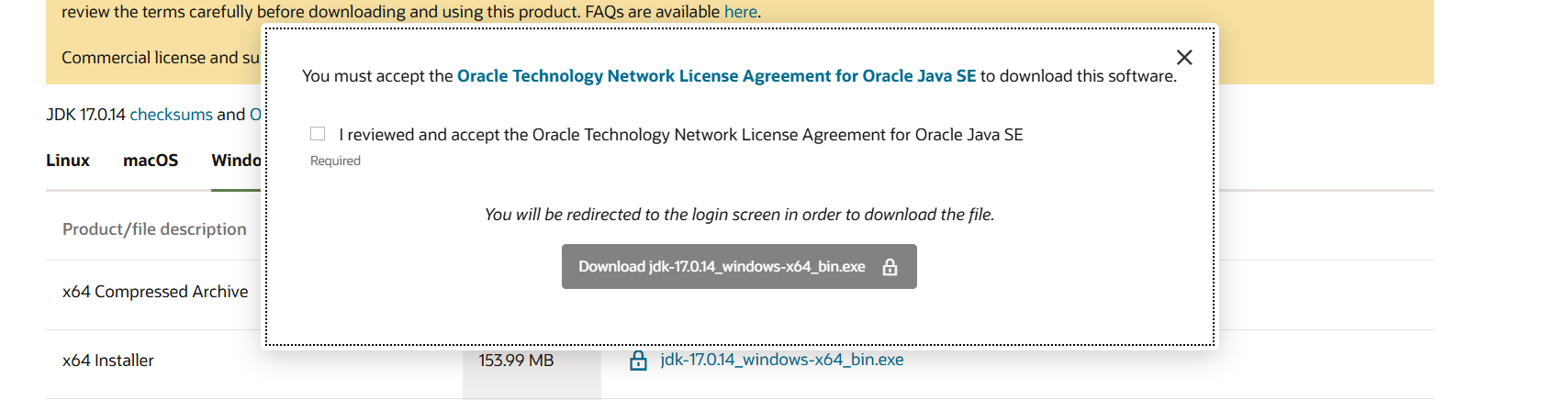Screen dimensions: 1568x400
Task: Select the 'x64 Compressed Archive' row text
Action: pyautogui.click(x=155, y=292)
